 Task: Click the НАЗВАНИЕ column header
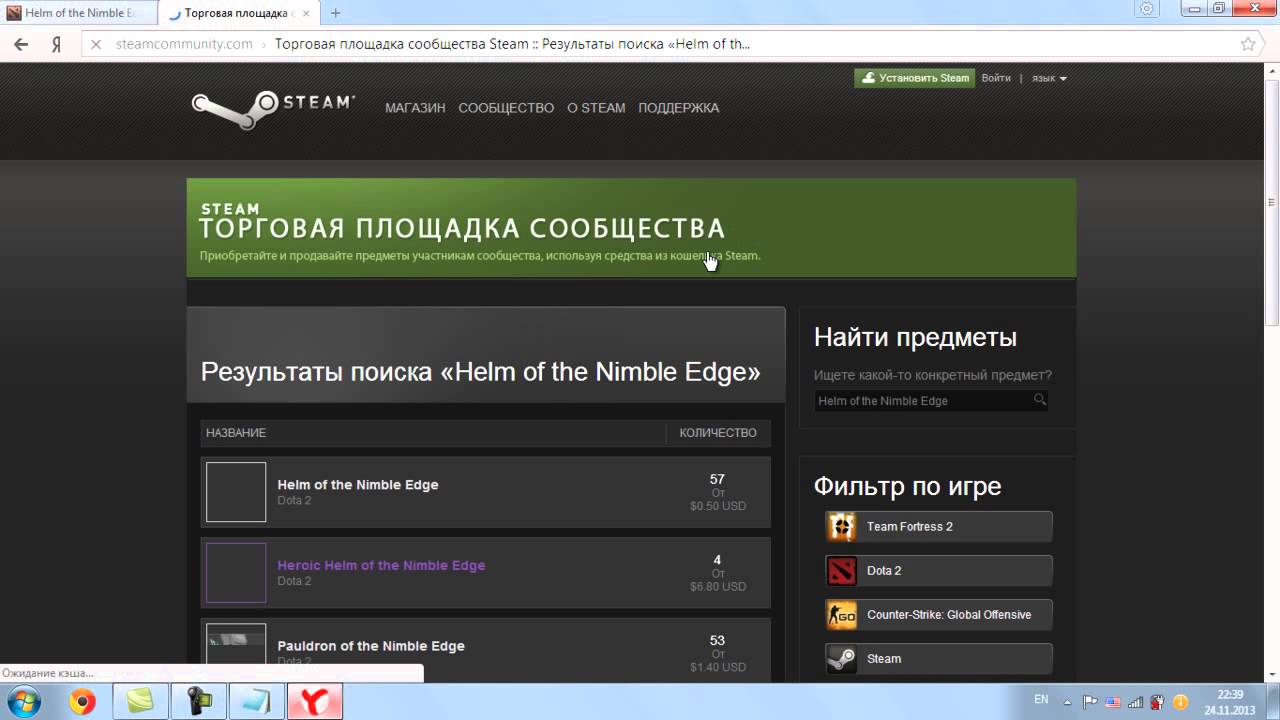pos(236,433)
